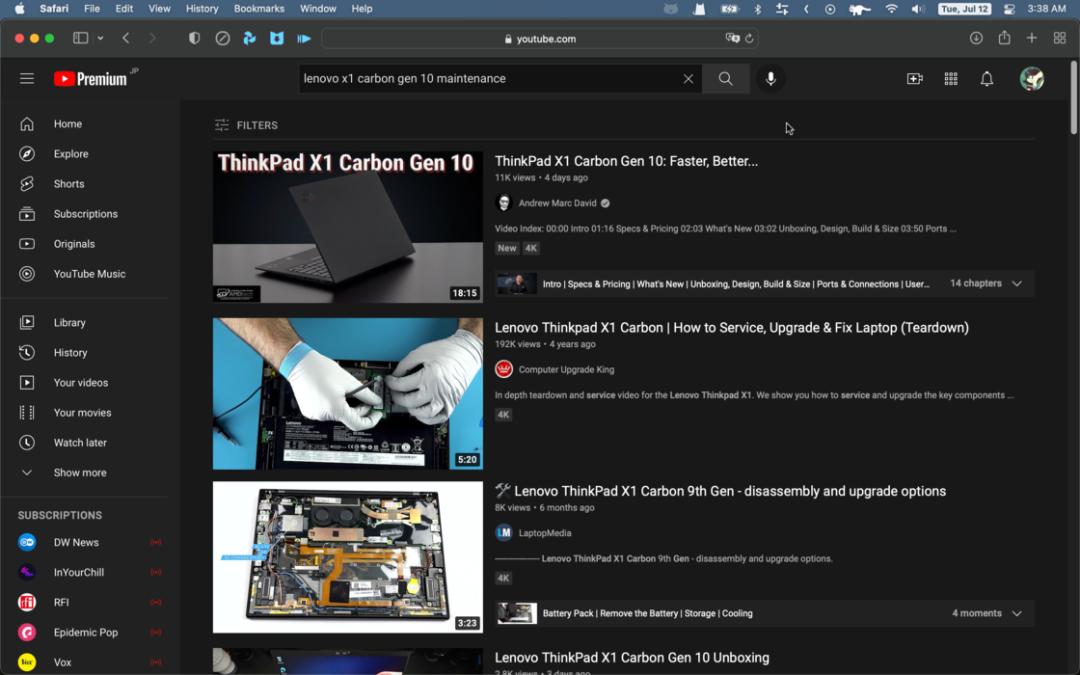Open the YouTube notifications bell
Viewport: 1080px width, 675px height.
pos(987,79)
